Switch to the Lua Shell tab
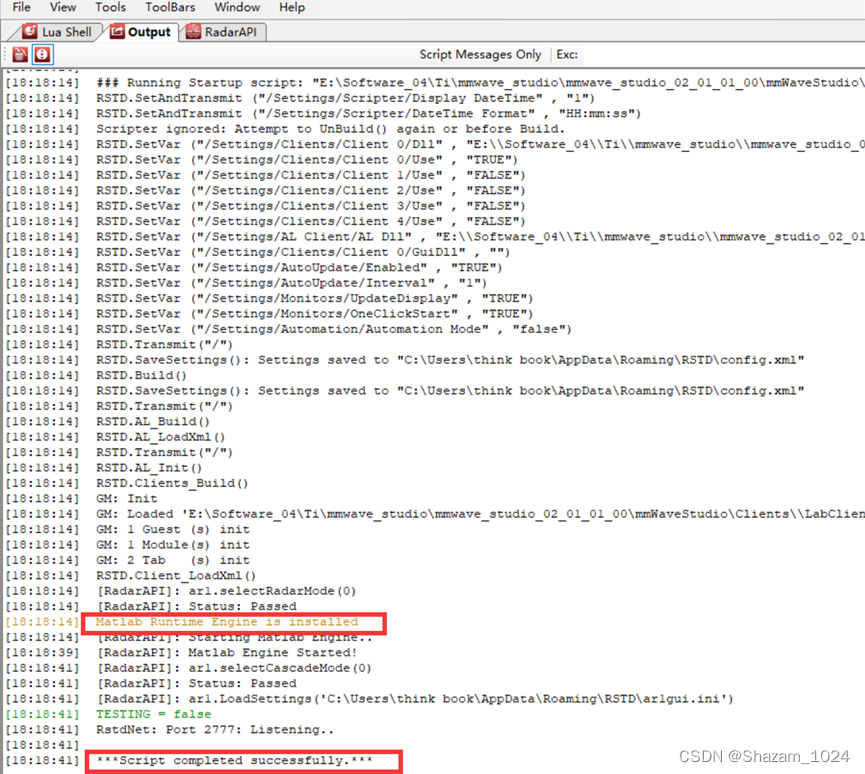This screenshot has height=774, width=865. [x=57, y=32]
